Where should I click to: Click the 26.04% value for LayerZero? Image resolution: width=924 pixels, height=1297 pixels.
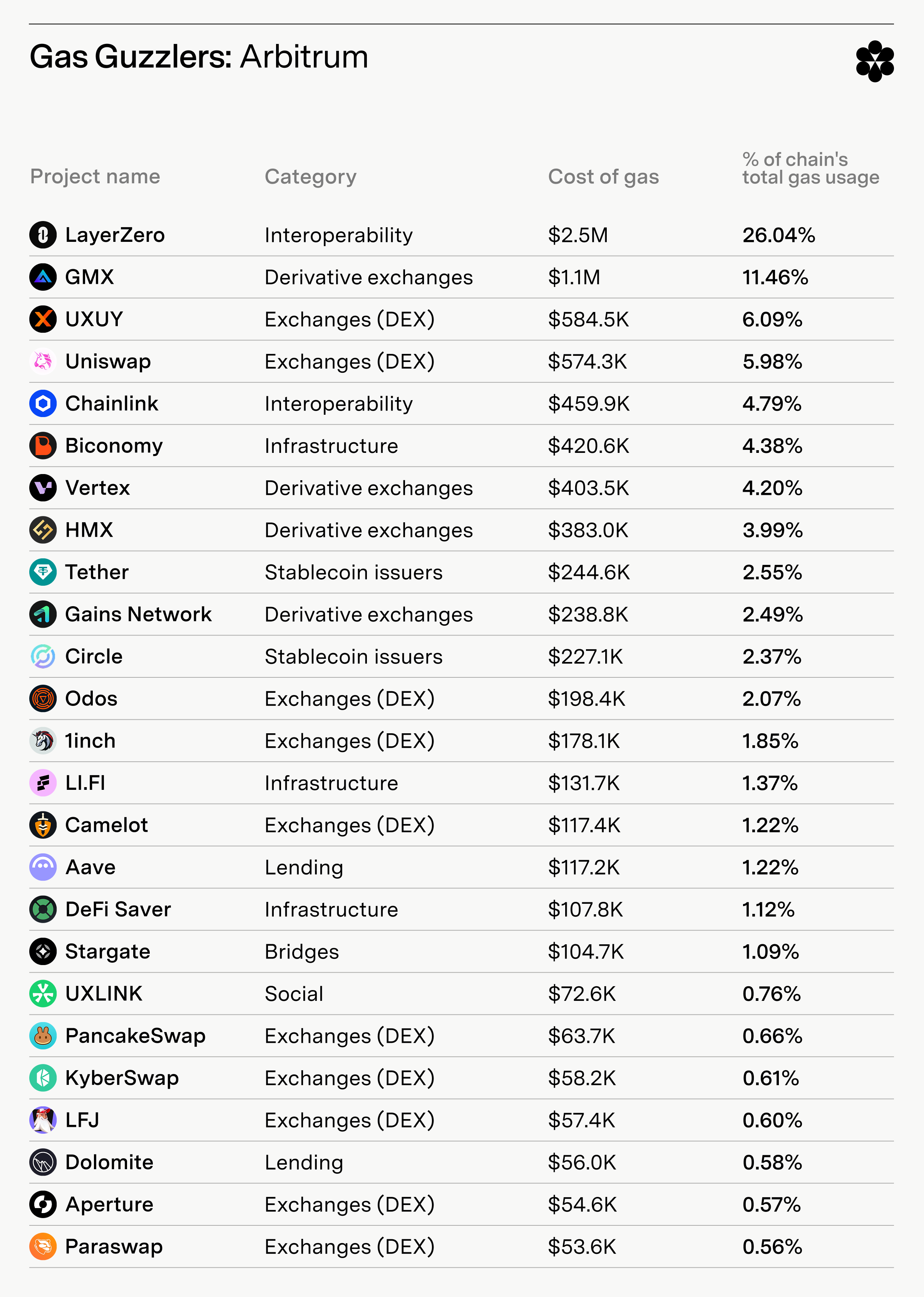pyautogui.click(x=778, y=235)
